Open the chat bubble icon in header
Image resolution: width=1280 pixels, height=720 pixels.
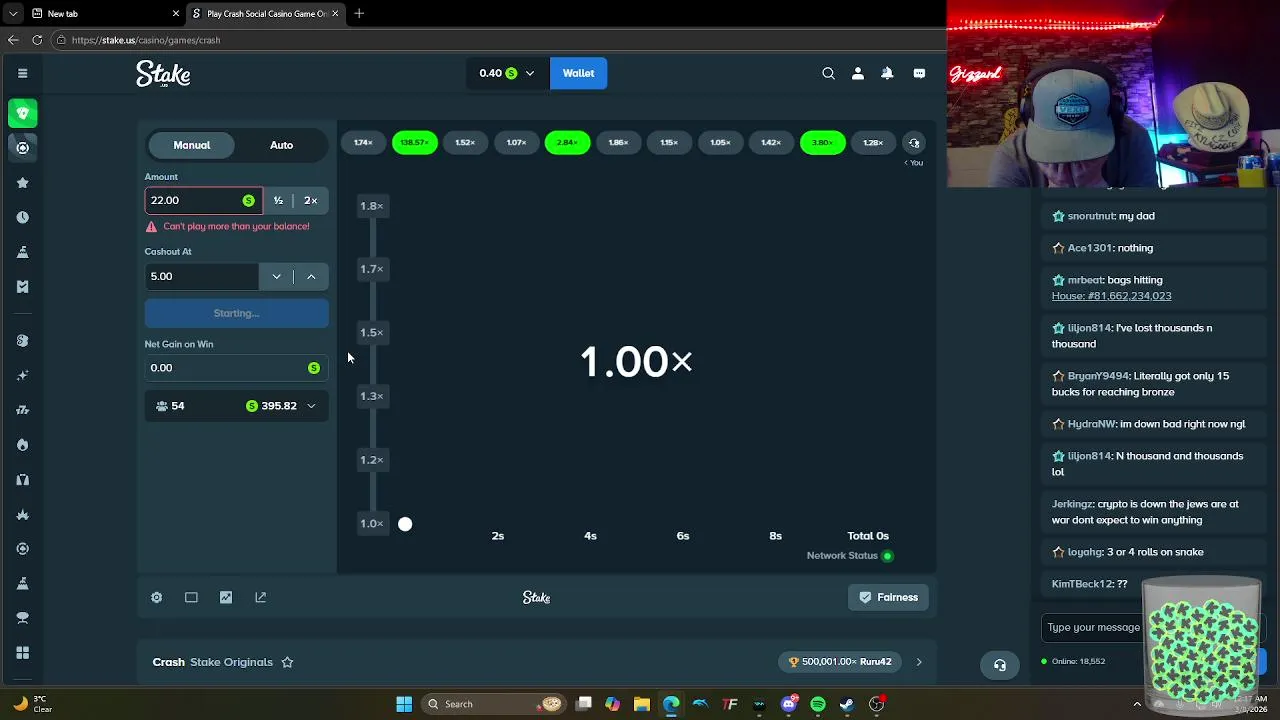click(x=919, y=73)
